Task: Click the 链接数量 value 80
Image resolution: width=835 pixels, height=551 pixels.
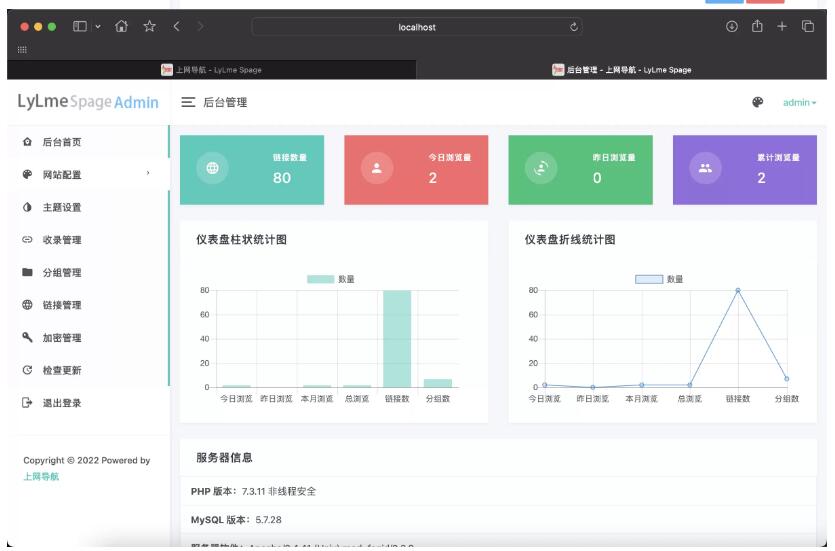Action: pos(282,178)
